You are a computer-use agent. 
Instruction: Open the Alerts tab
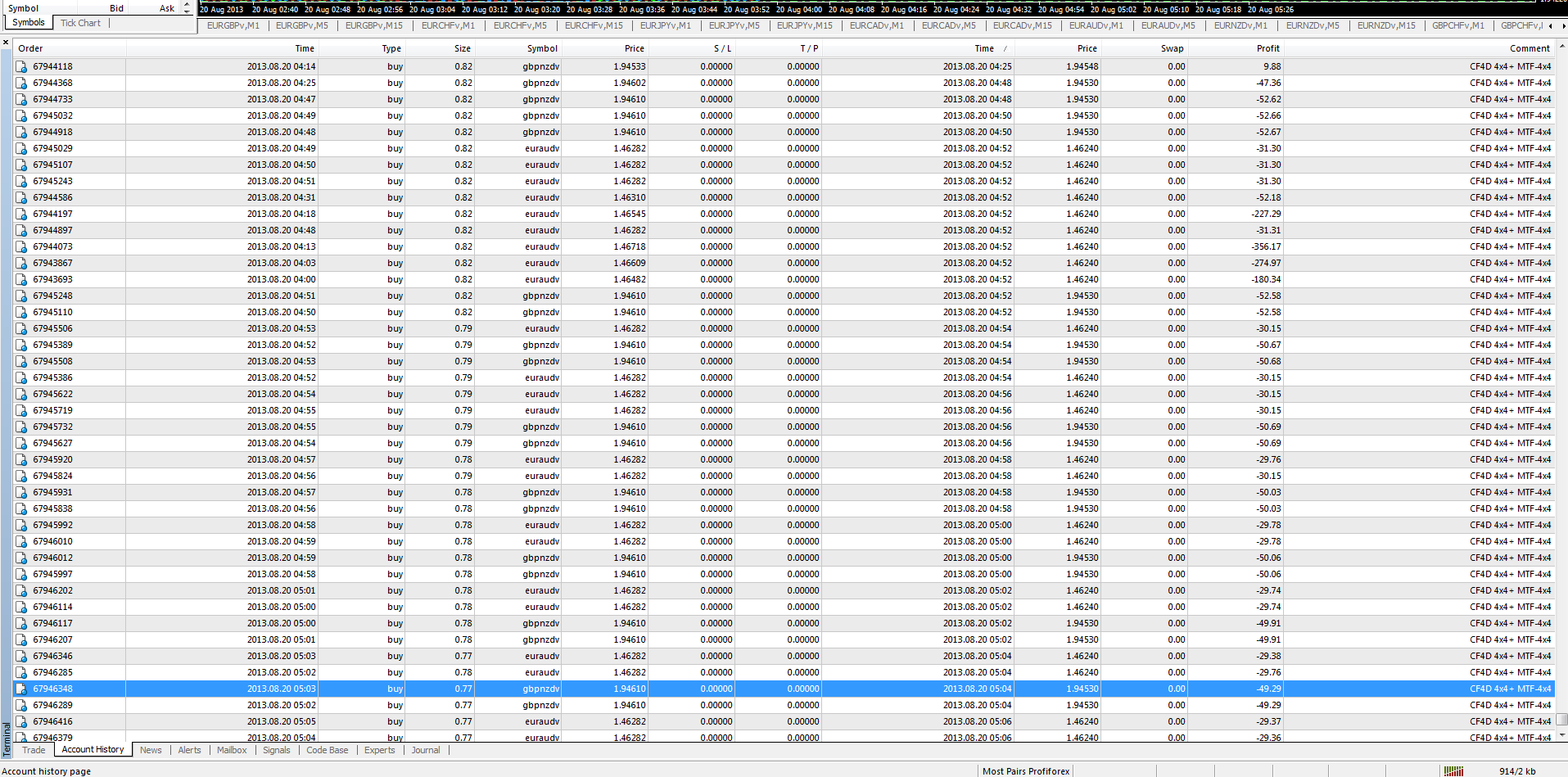189,750
